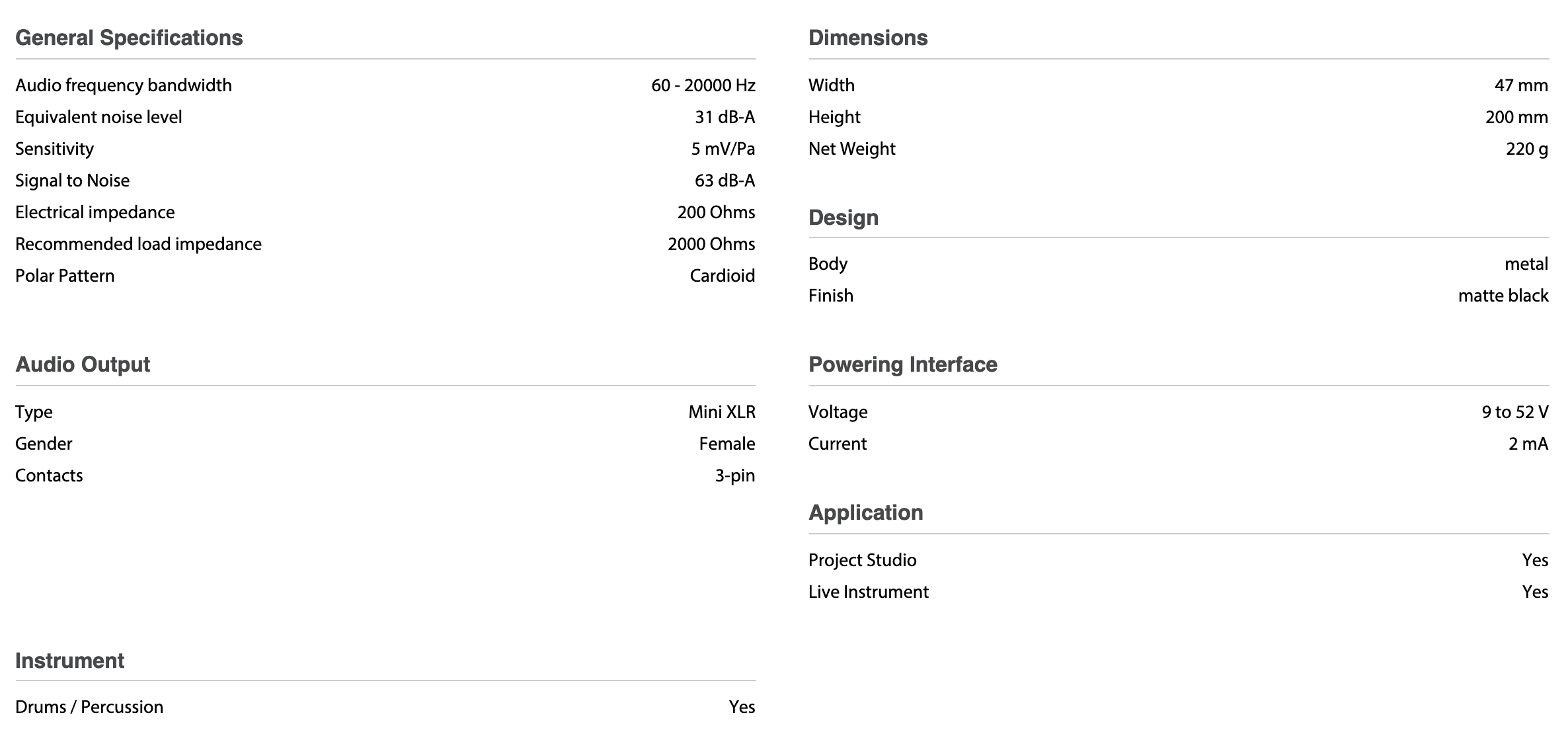Click the Dimensions section heading
This screenshot has height=746, width=1568.
tap(867, 38)
